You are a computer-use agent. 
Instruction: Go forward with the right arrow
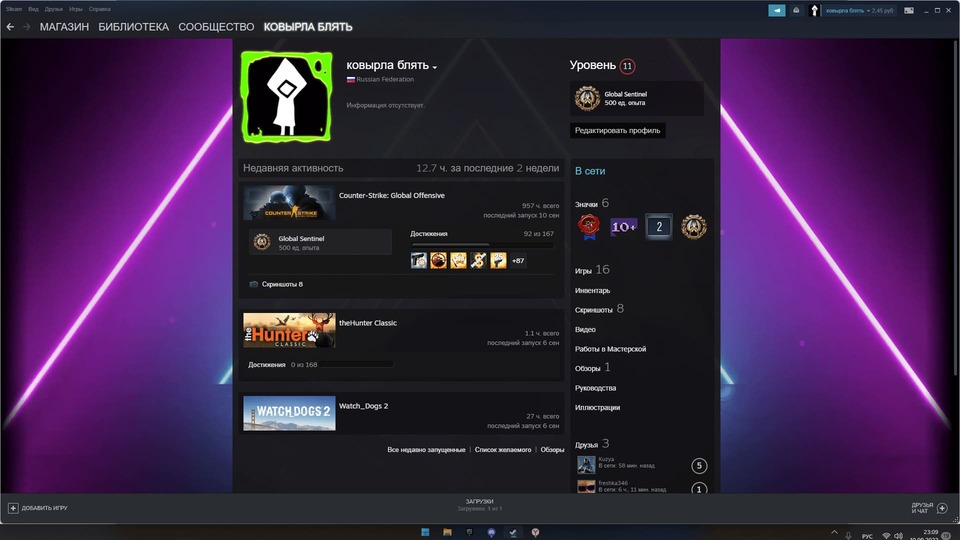pos(26,27)
